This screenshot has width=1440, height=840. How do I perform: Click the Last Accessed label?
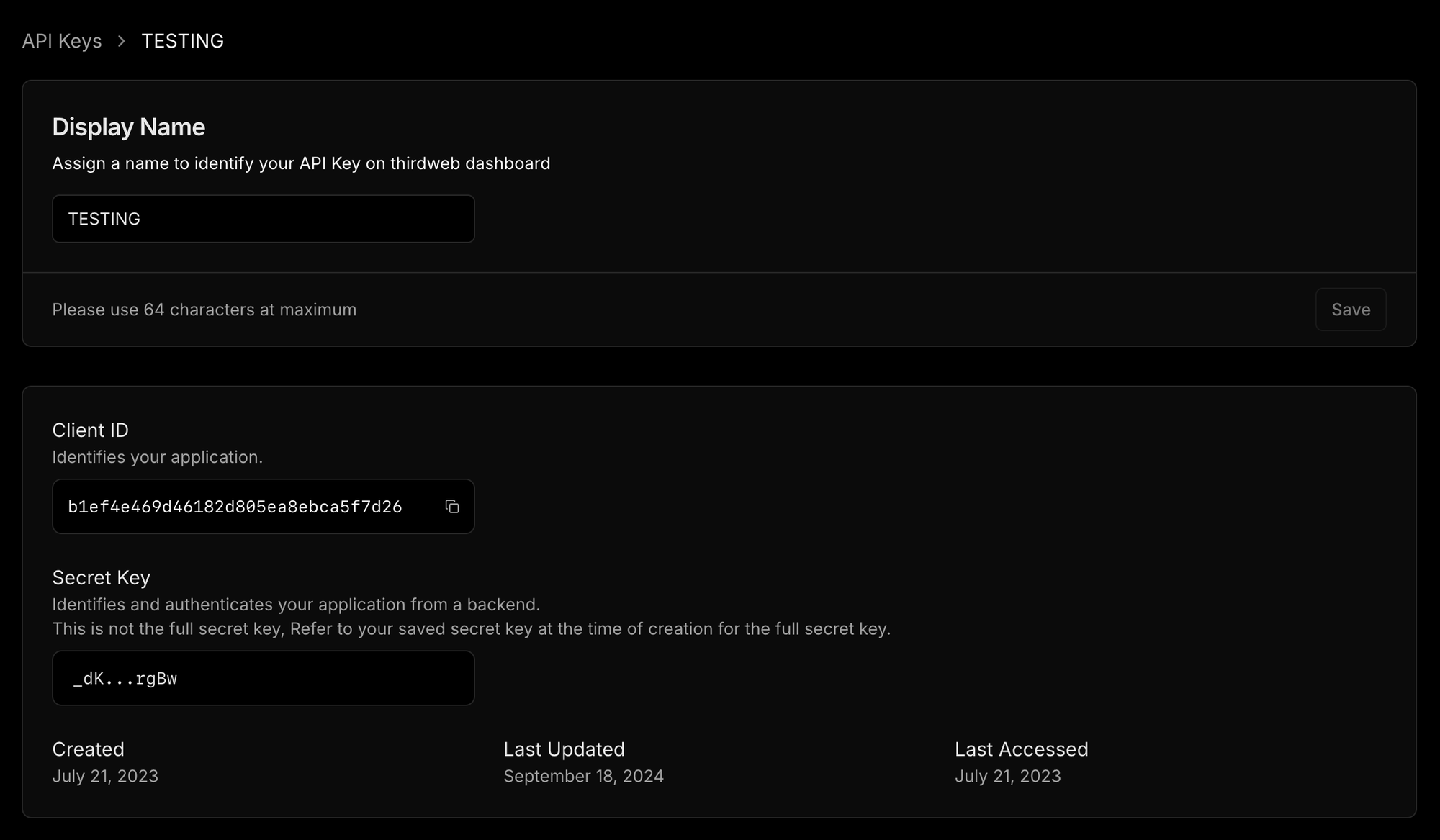pyautogui.click(x=1021, y=749)
